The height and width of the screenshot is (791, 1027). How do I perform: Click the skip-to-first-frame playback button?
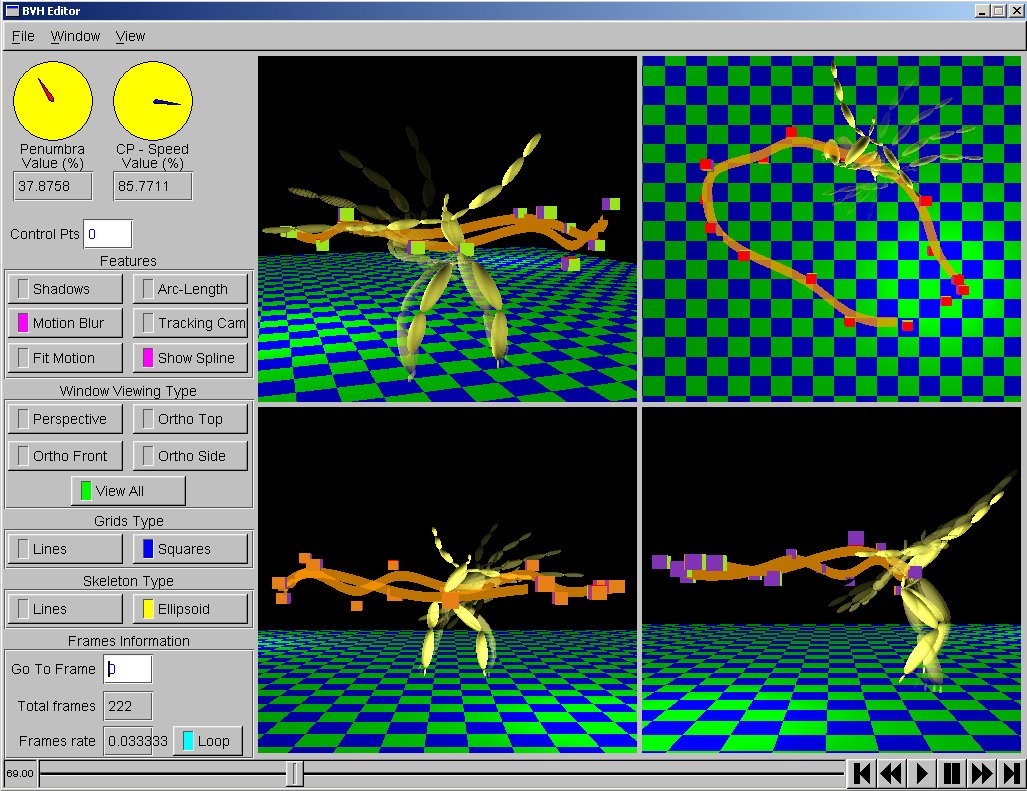(863, 773)
